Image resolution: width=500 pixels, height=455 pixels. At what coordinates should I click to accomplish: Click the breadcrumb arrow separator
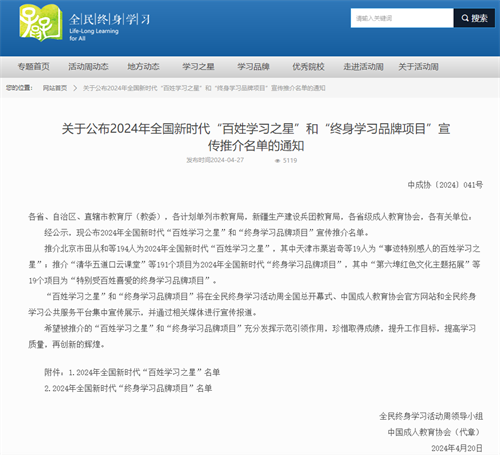75,88
